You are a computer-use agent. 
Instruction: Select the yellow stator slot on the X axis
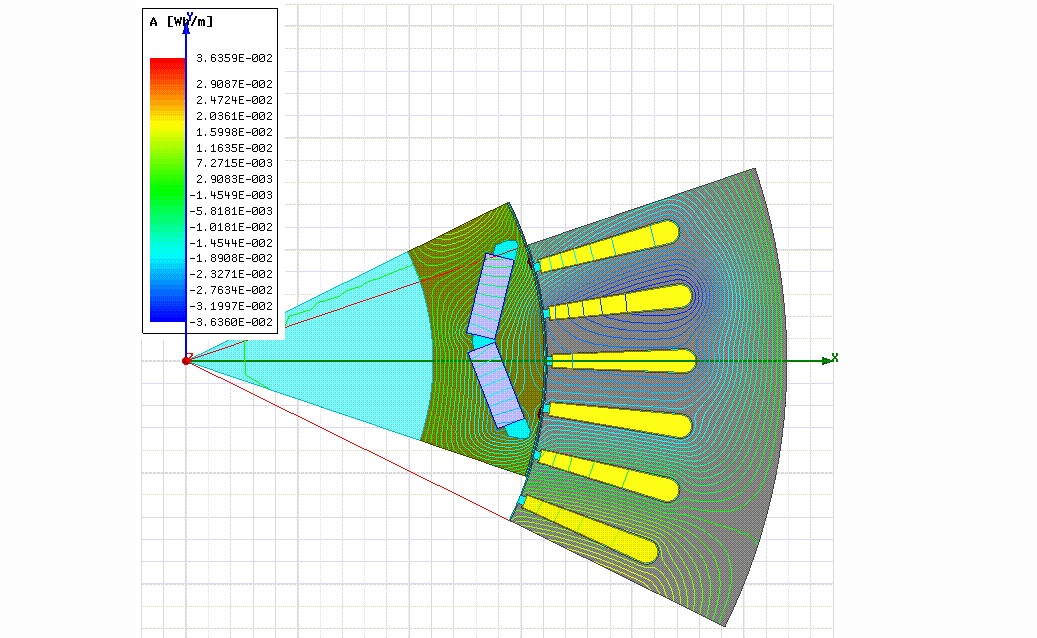point(622,361)
